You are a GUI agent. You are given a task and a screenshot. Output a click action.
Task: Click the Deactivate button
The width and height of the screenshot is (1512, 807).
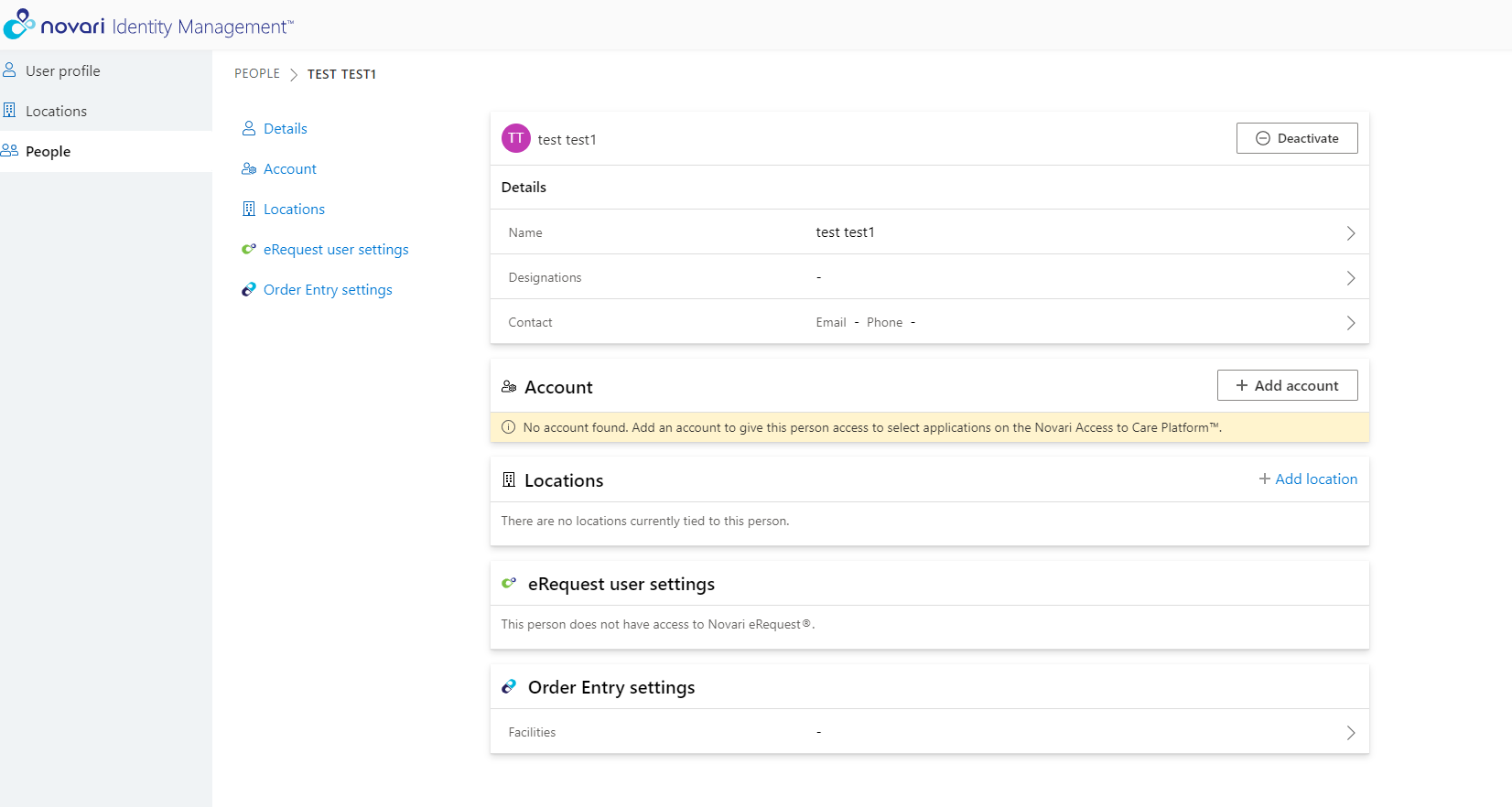pyautogui.click(x=1297, y=138)
